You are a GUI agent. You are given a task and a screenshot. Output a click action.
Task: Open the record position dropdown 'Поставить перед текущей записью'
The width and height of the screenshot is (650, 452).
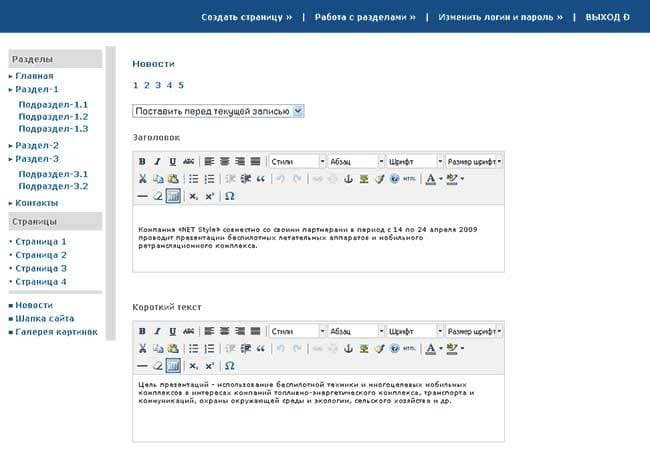tap(218, 111)
